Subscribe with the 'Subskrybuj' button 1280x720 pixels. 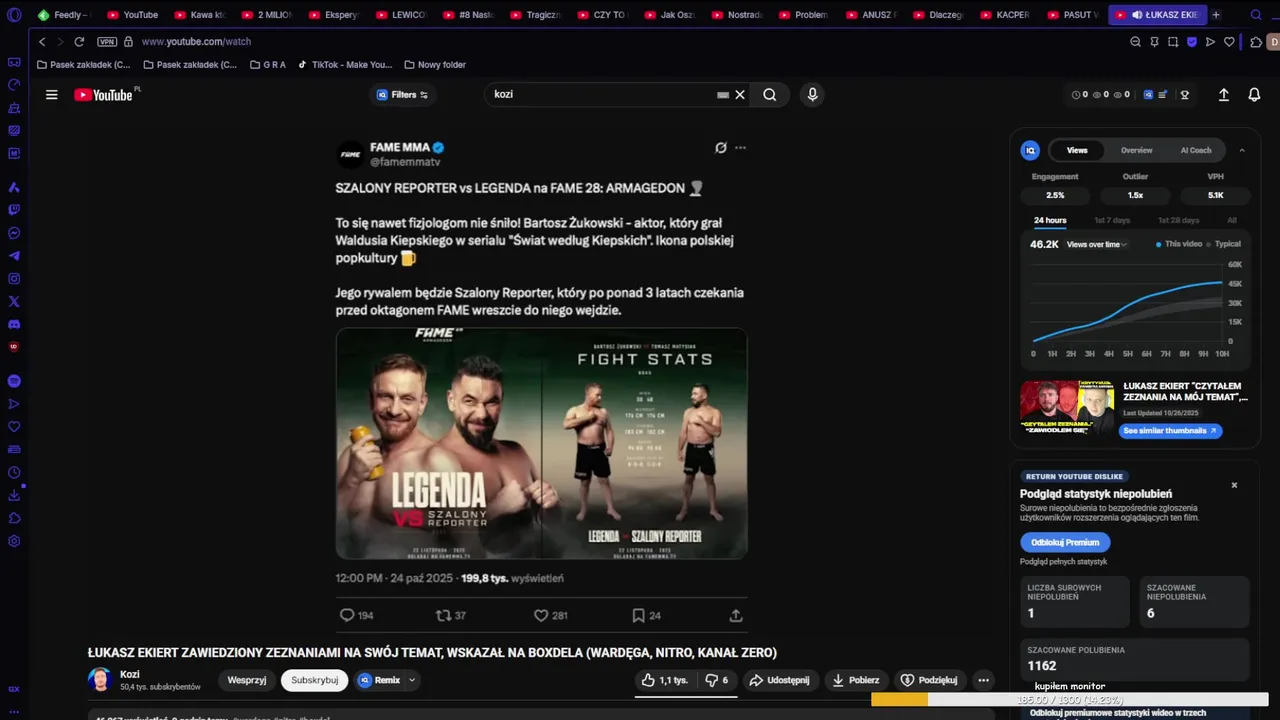[315, 680]
